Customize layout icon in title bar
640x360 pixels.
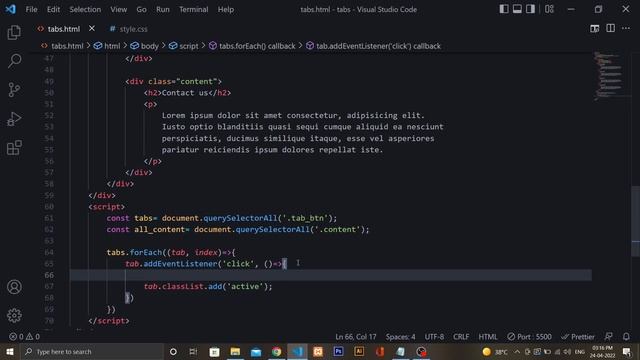tap(549, 9)
